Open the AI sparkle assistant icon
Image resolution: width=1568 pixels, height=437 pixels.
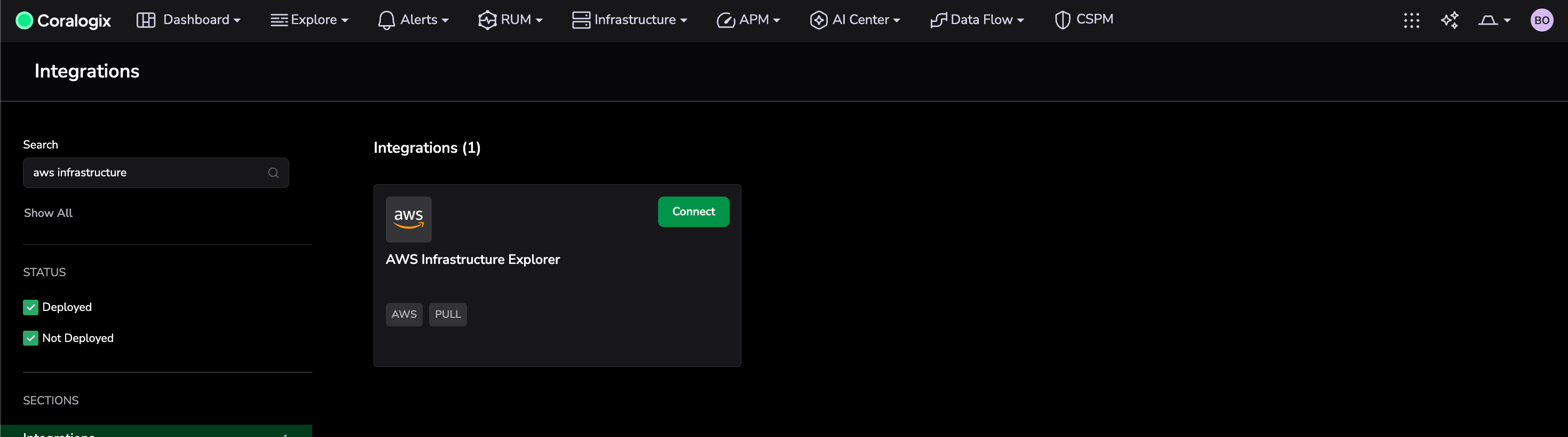(1450, 20)
